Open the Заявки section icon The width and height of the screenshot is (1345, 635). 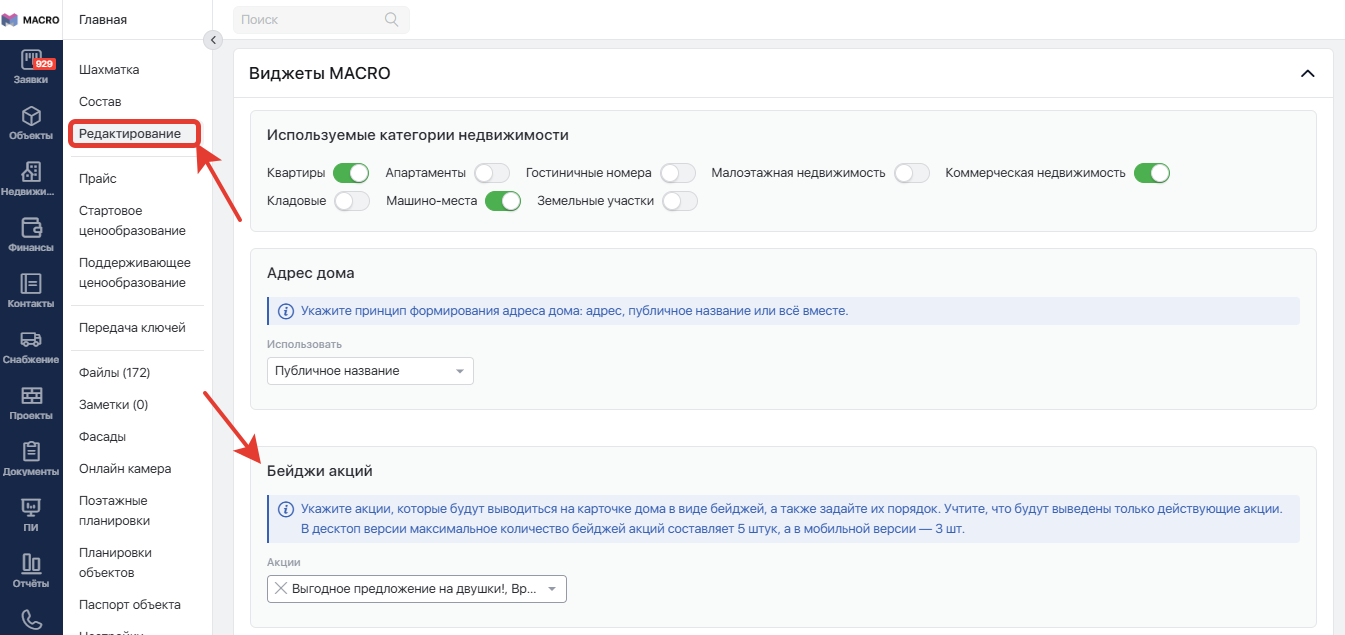pyautogui.click(x=31, y=61)
